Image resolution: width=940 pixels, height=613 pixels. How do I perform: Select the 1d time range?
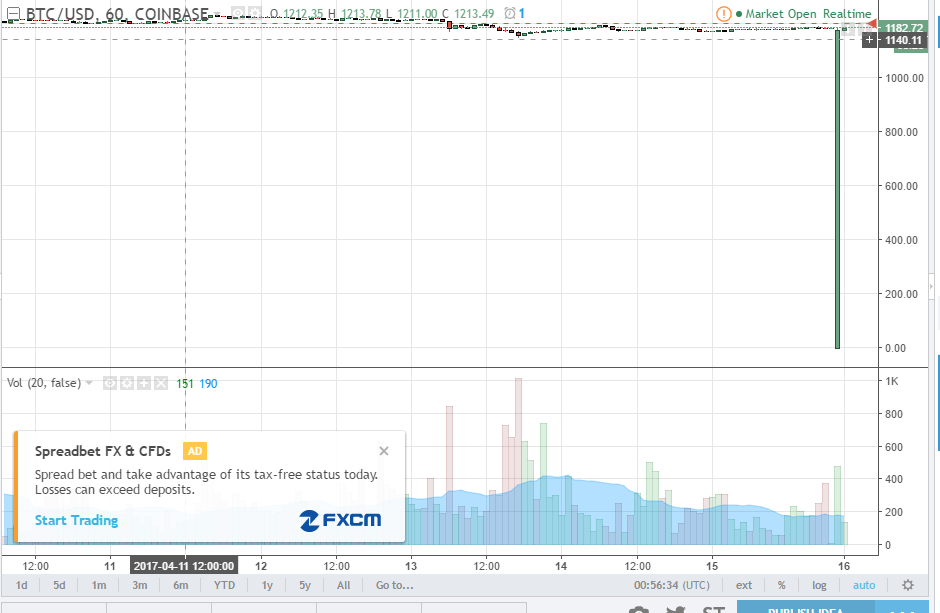[x=22, y=585]
